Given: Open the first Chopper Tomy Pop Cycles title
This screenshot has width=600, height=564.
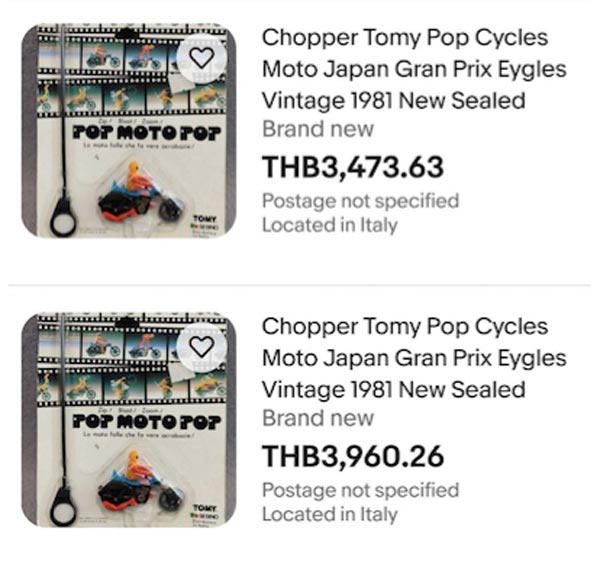Looking at the screenshot, I should 405,69.
